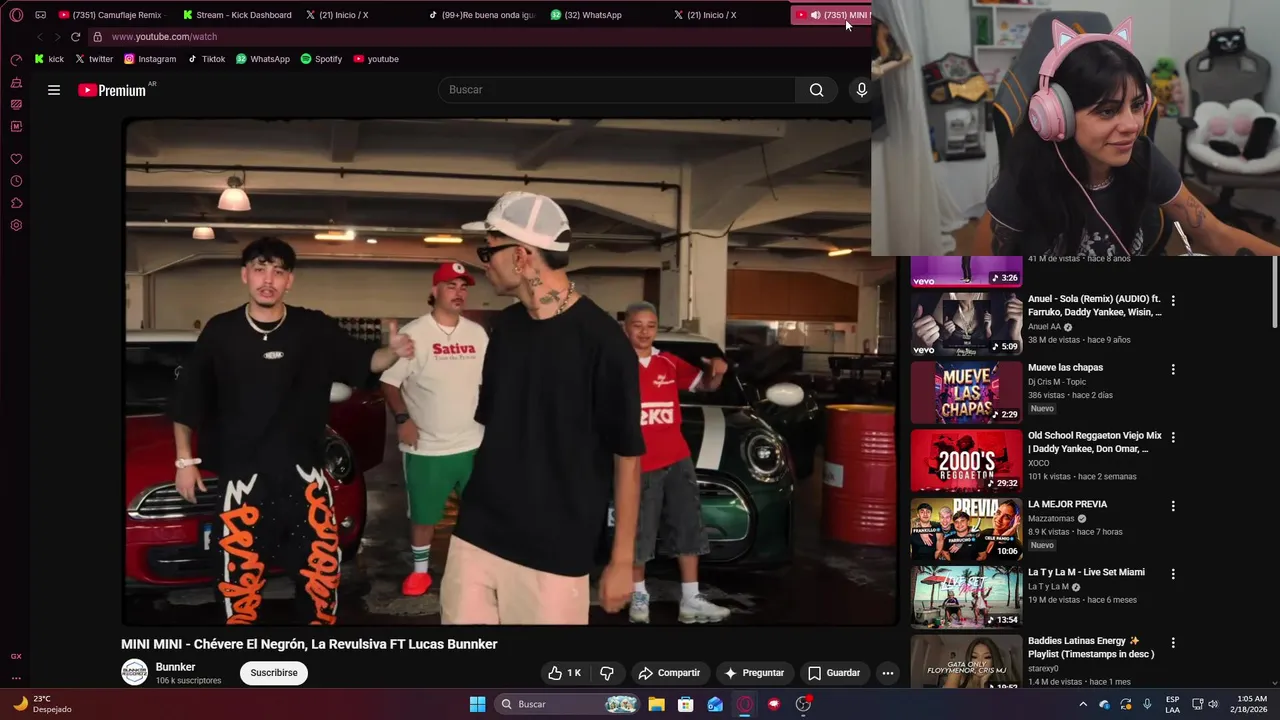Start voice search with microphone icon
Viewport: 1280px width, 720px height.
pos(861,90)
